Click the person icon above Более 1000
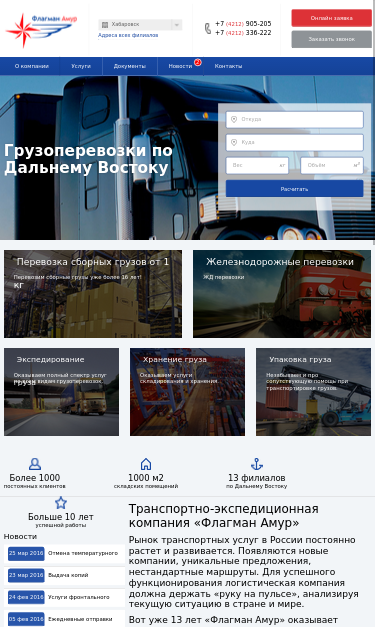This screenshot has width=375, height=627. pos(35,464)
